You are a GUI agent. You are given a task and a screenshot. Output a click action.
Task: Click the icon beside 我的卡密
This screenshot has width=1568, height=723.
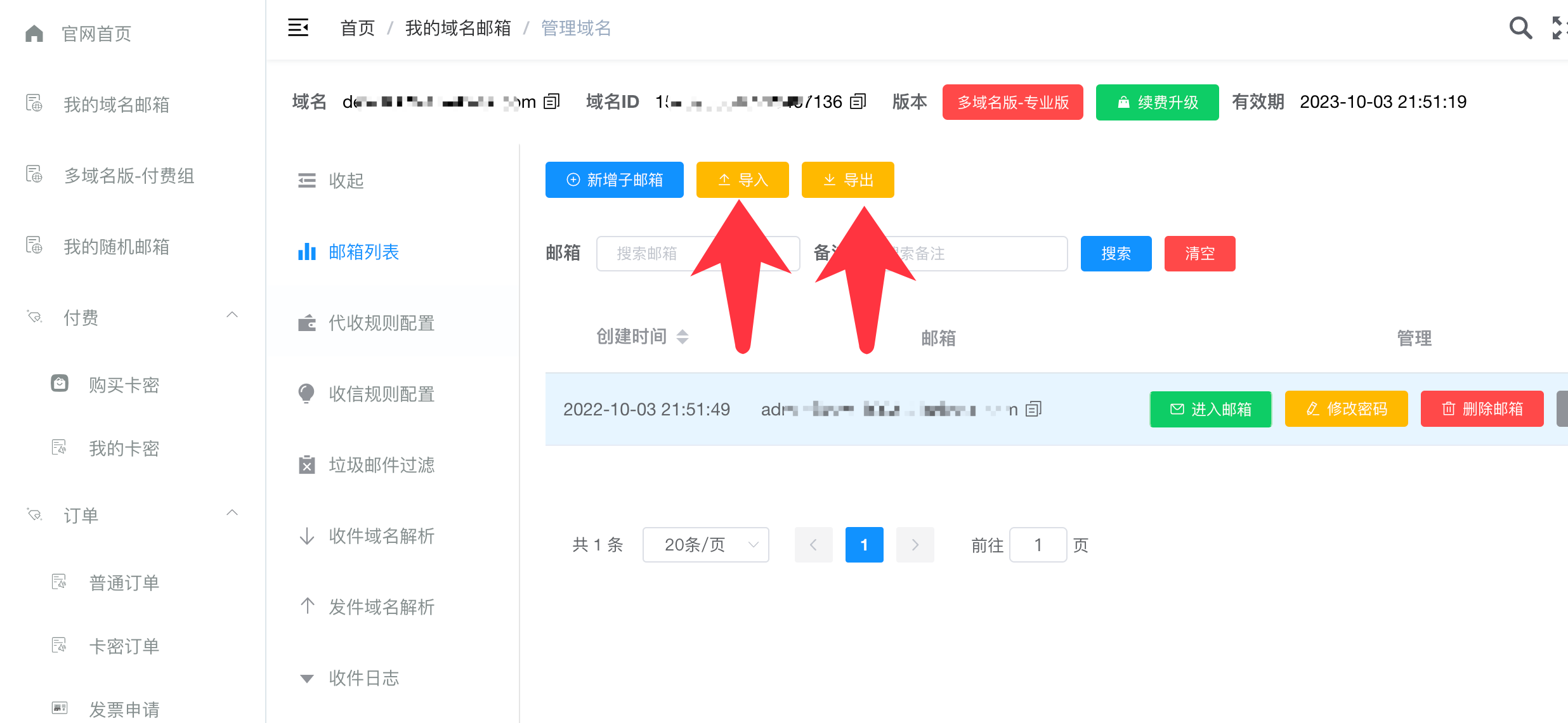[x=59, y=448]
